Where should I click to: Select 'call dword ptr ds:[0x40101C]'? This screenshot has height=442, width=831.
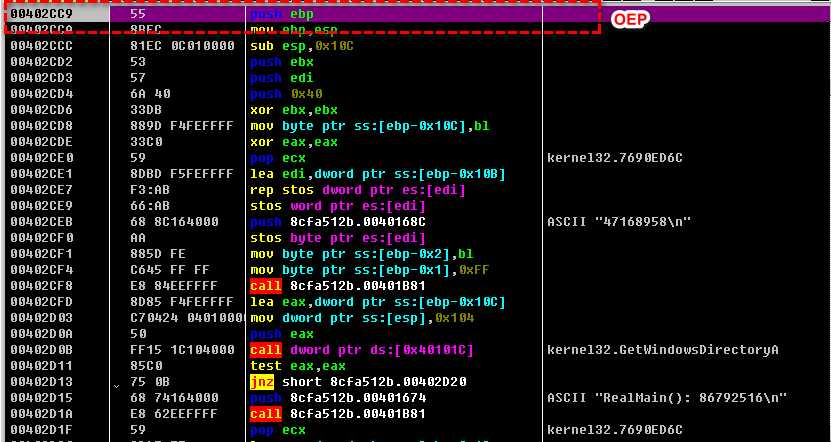click(x=361, y=350)
